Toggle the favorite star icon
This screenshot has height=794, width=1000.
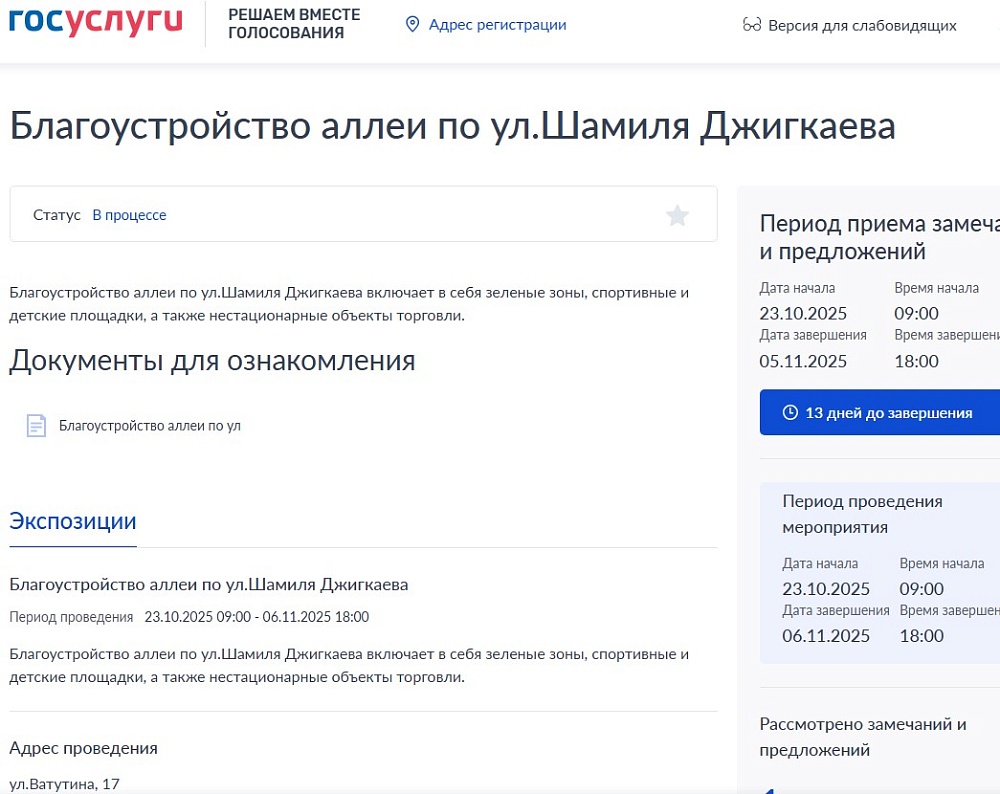point(678,215)
